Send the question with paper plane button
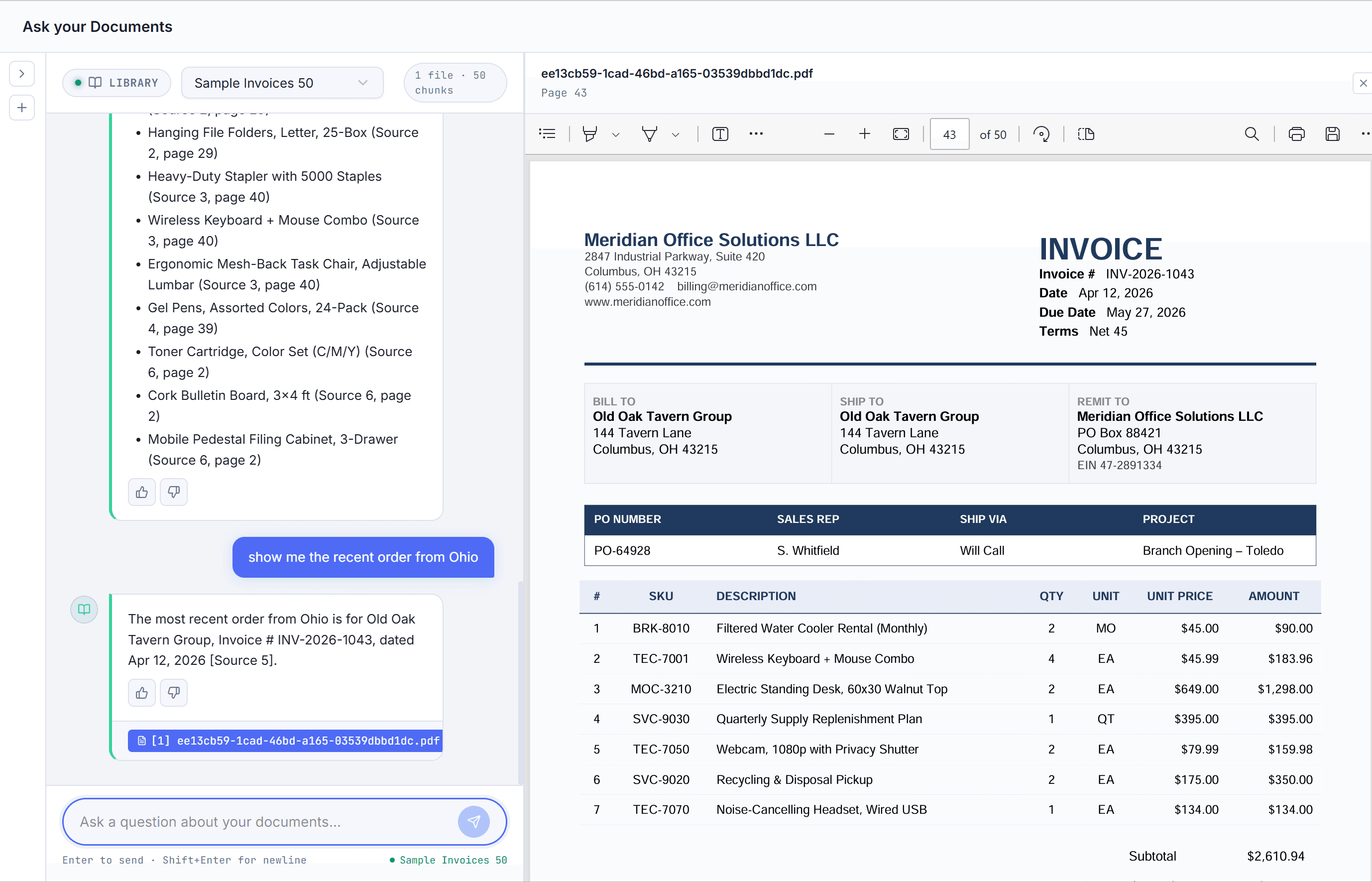 pos(473,821)
